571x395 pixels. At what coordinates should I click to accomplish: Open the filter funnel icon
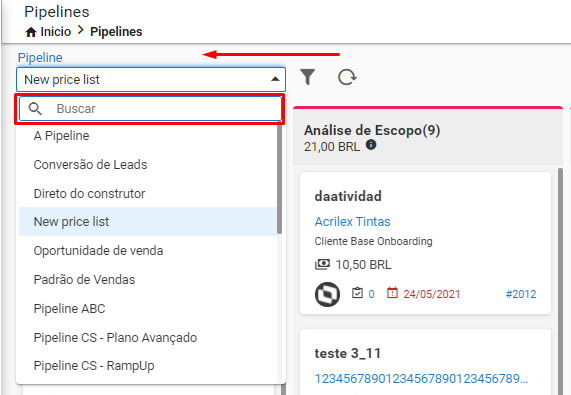[x=307, y=77]
